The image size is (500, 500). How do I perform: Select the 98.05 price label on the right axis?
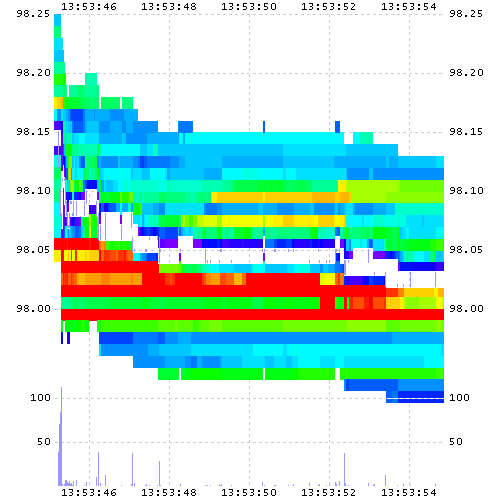tap(466, 250)
